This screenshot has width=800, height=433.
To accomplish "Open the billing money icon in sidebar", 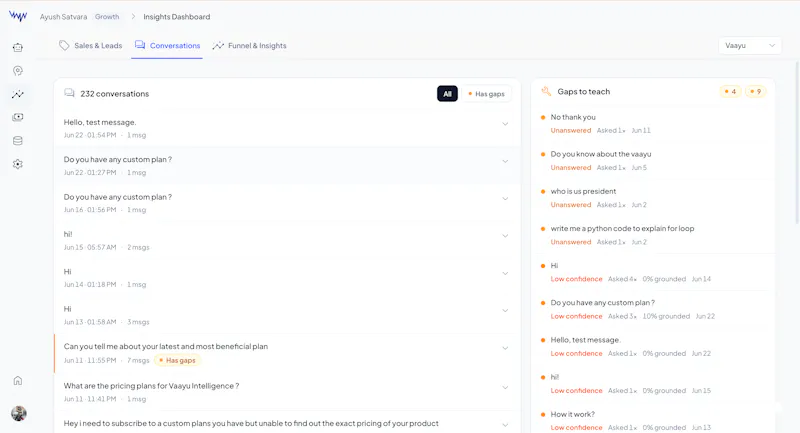I will pyautogui.click(x=18, y=117).
